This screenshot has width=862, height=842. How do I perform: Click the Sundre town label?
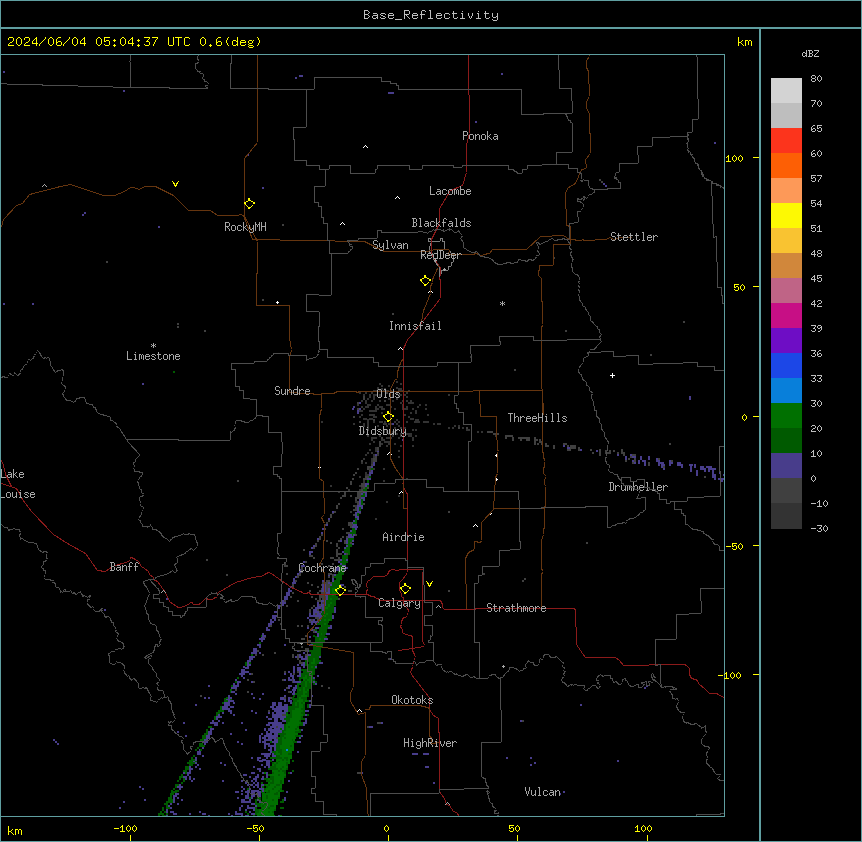tap(292, 391)
